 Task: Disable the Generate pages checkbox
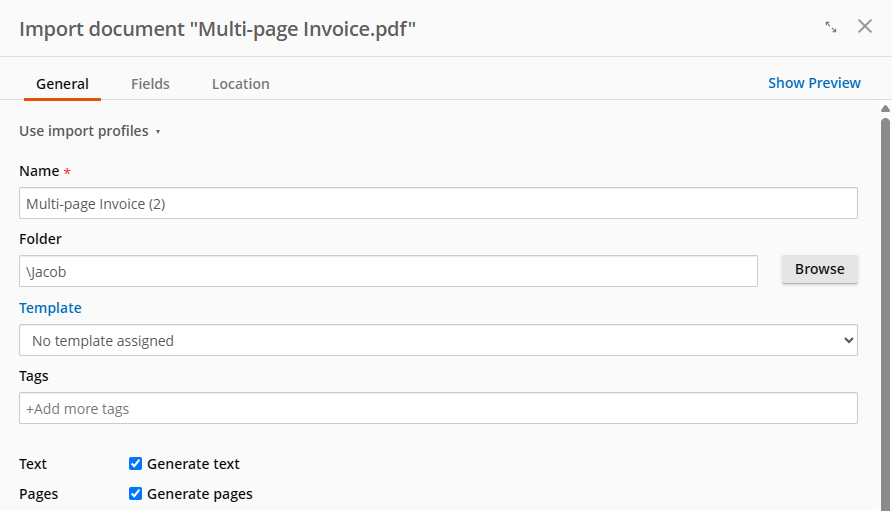click(135, 493)
